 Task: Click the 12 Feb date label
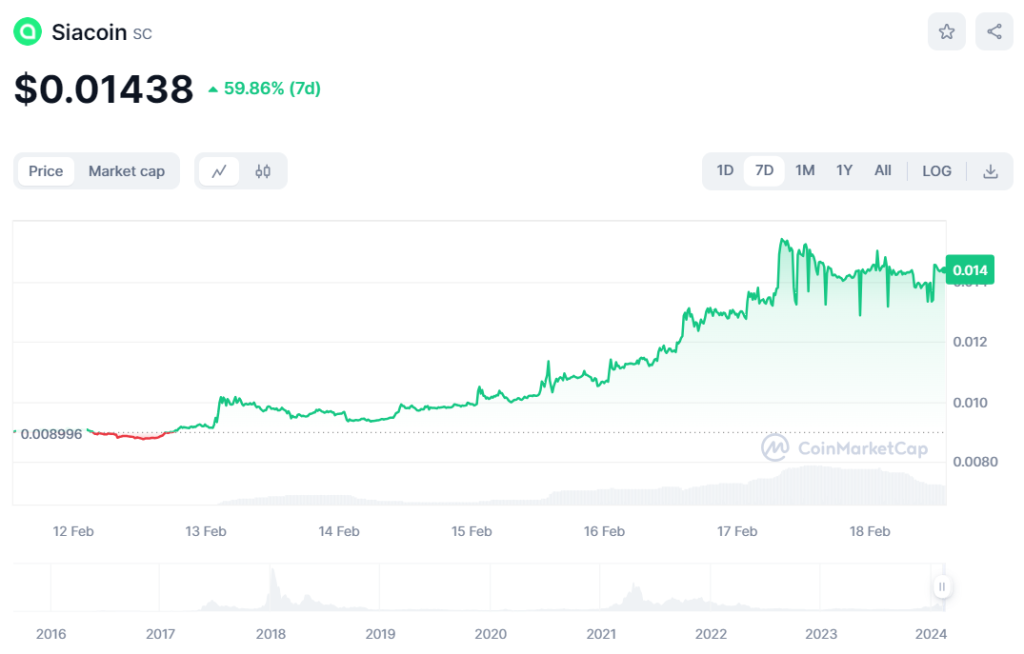pyautogui.click(x=73, y=532)
